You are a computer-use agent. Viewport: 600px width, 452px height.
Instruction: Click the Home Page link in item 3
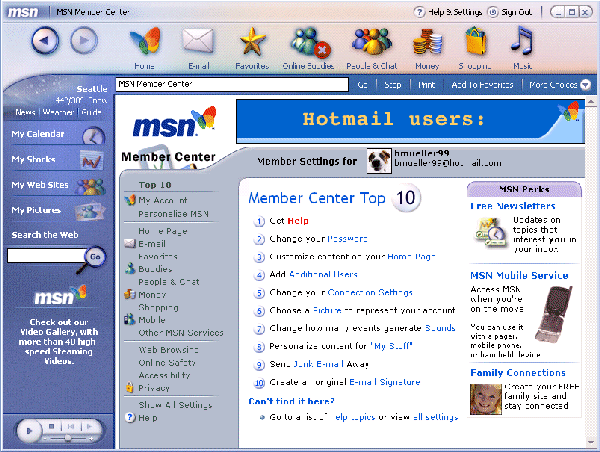[x=411, y=257]
